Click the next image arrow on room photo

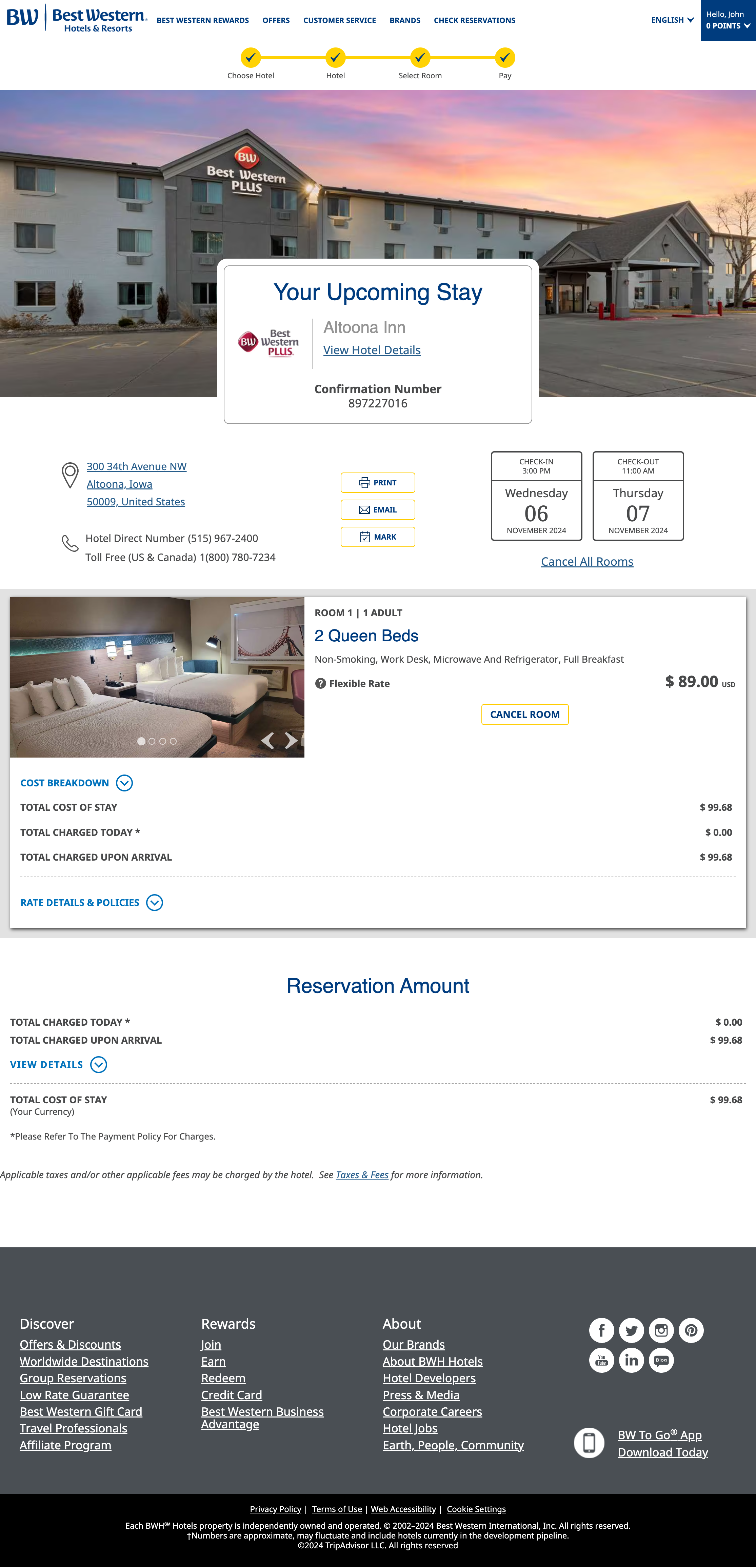(x=290, y=740)
